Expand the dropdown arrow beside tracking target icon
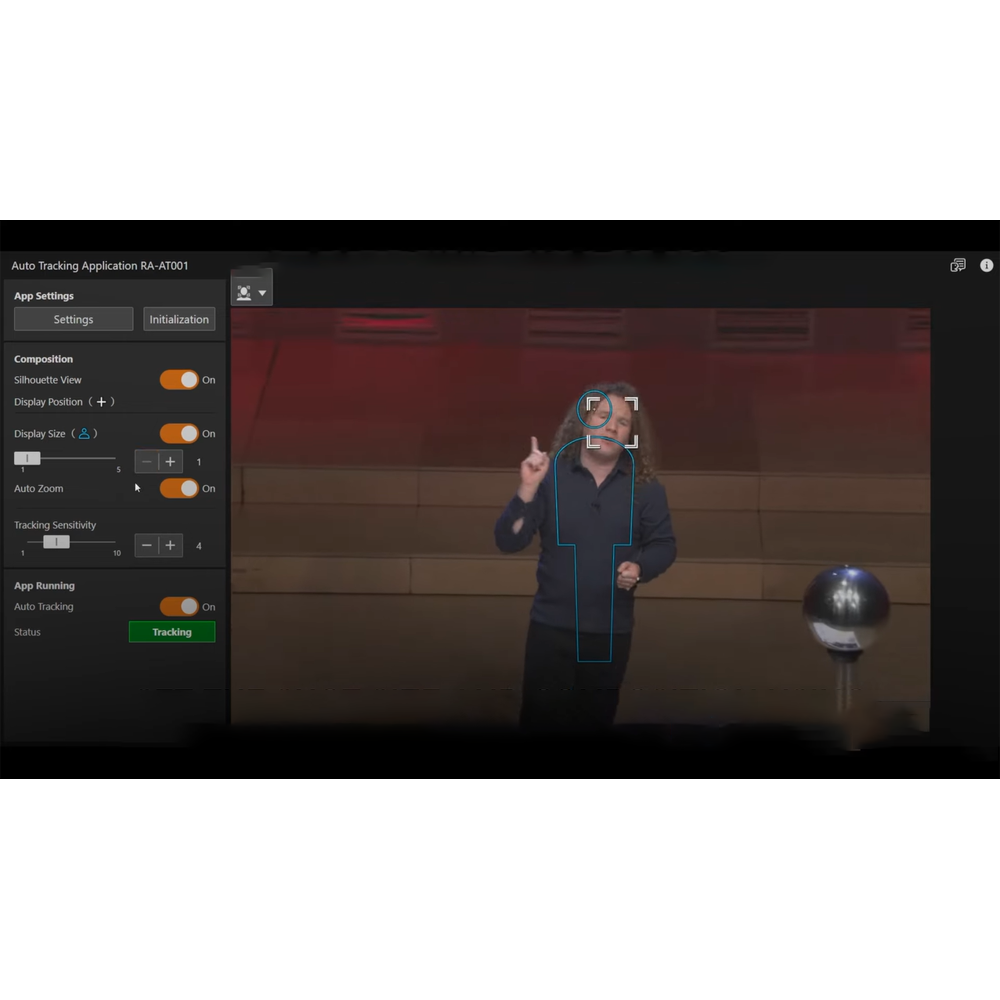The width and height of the screenshot is (1000, 1000). 262,293
